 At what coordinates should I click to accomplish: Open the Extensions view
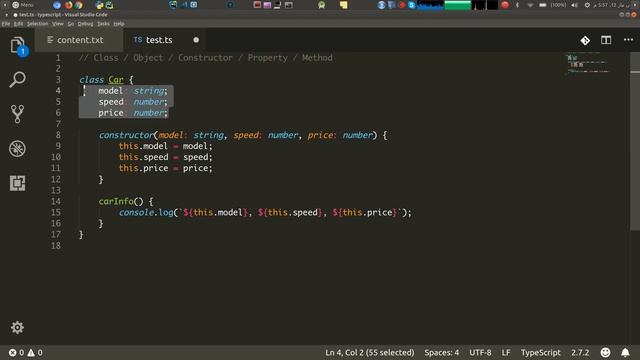click(x=17, y=183)
